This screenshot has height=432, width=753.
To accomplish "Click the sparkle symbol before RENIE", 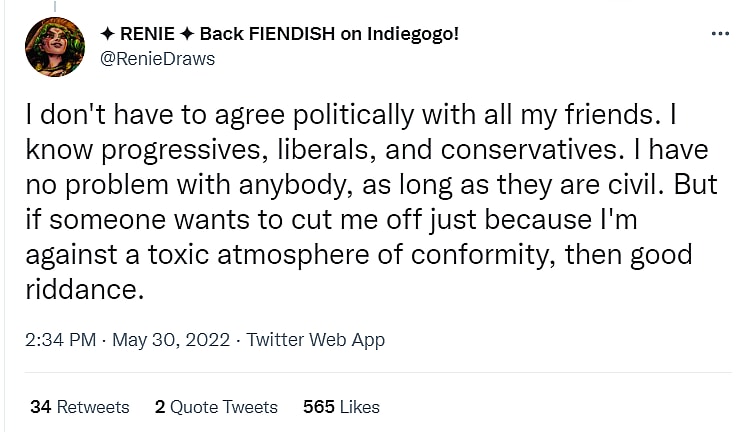I will pyautogui.click(x=107, y=35).
